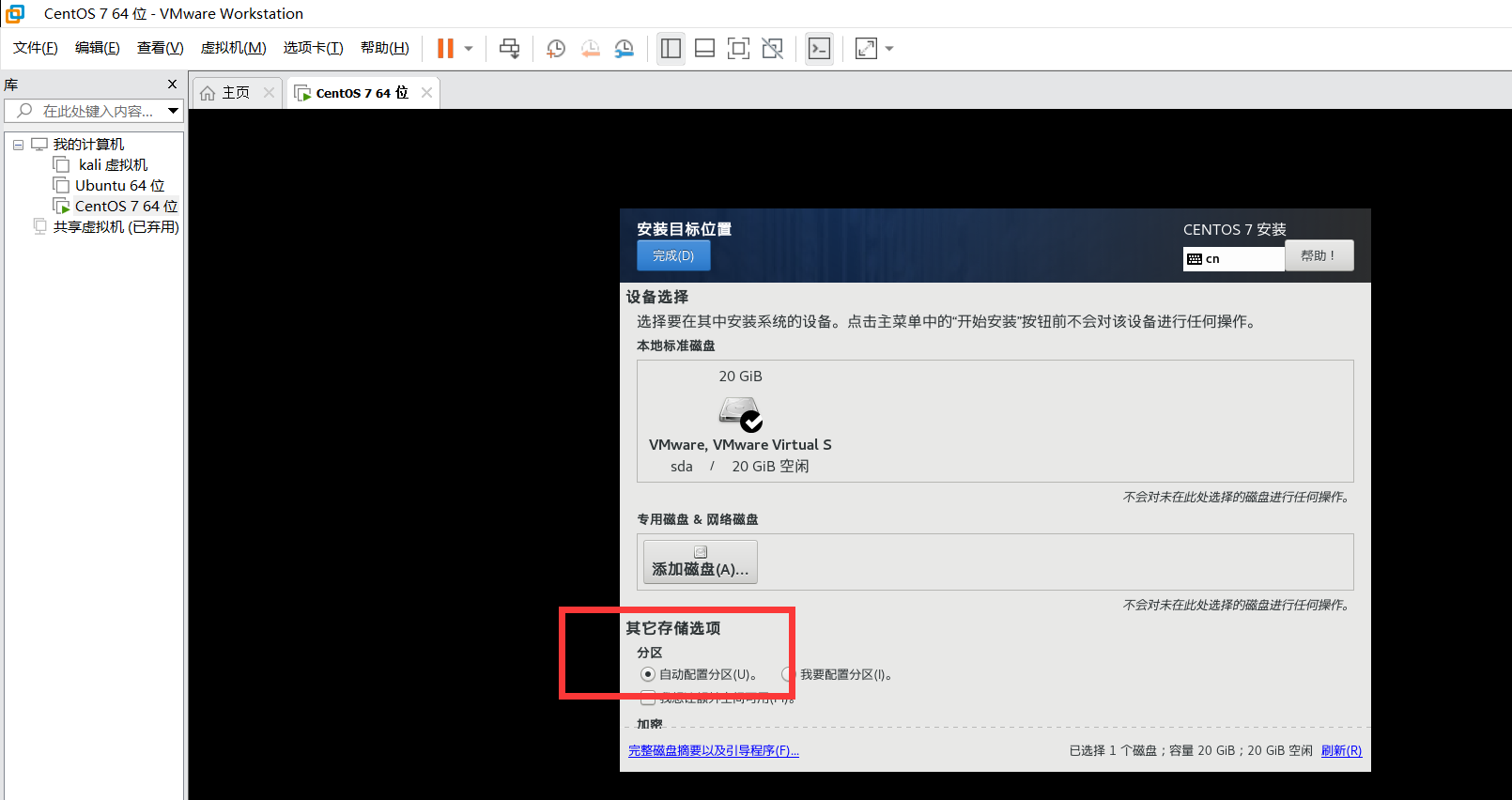Send Ctrl+Alt+Del to the virtual machine
Viewport: 1512px width, 800px height.
[x=510, y=49]
